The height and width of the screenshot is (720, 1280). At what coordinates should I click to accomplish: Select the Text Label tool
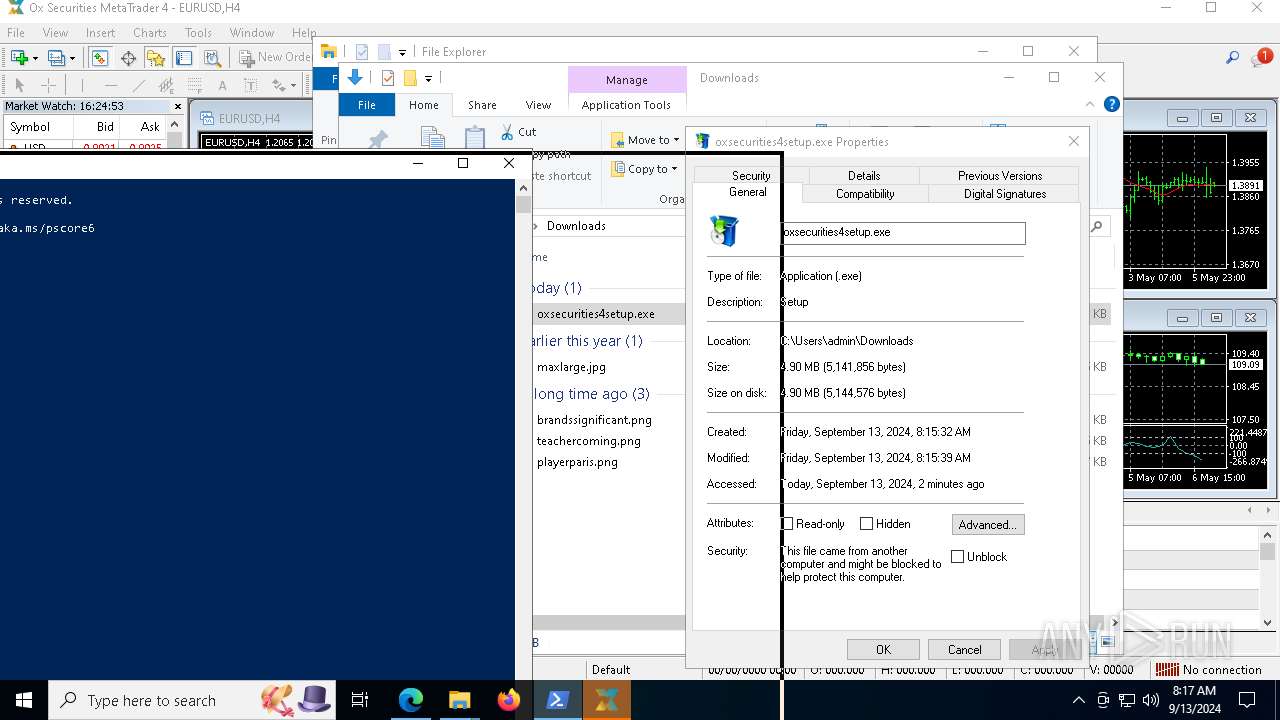pyautogui.click(x=250, y=86)
